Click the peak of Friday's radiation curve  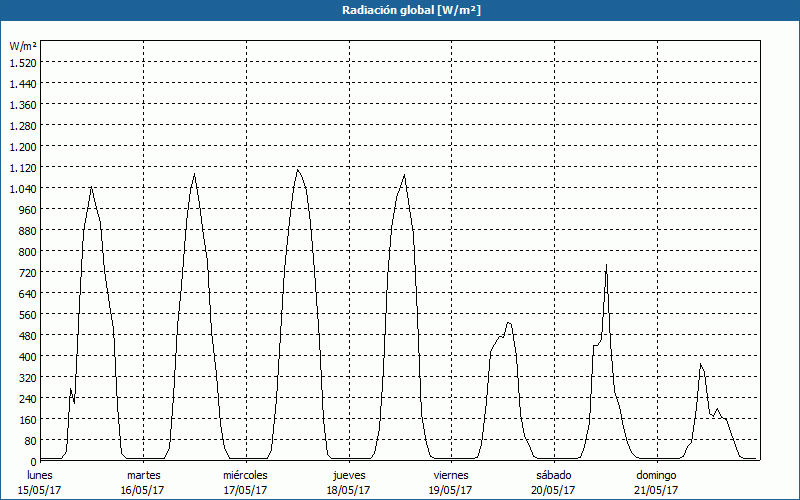coord(508,323)
